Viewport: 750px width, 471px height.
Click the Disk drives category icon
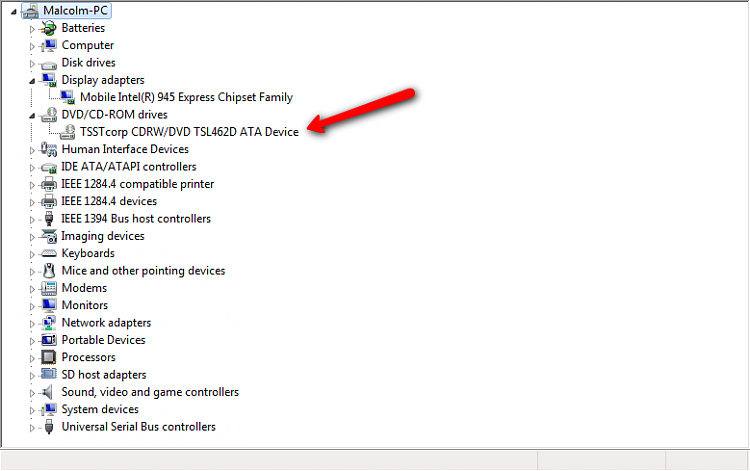(x=48, y=64)
